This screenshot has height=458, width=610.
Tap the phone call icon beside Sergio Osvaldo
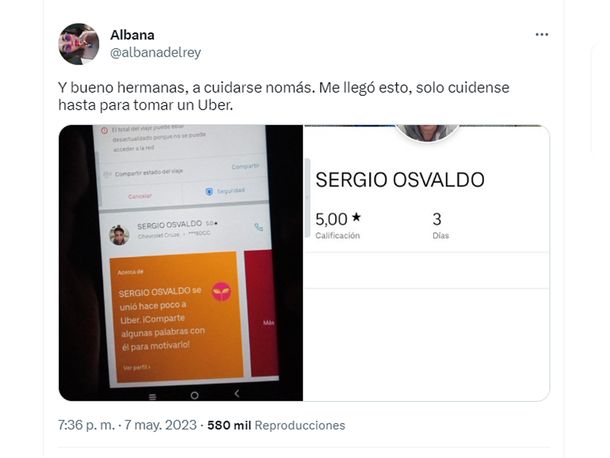[x=258, y=227]
